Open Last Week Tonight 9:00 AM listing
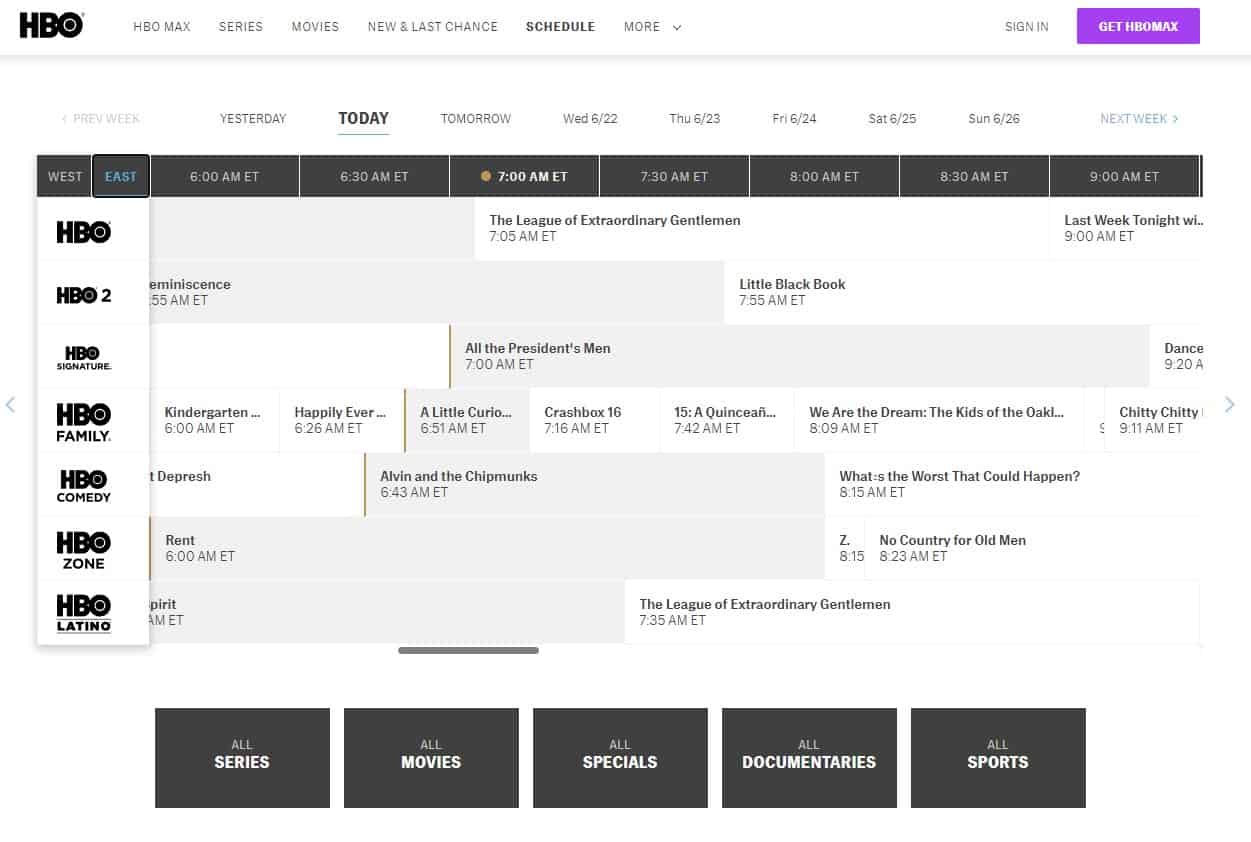Image resolution: width=1251 pixels, height=842 pixels. tap(1125, 228)
